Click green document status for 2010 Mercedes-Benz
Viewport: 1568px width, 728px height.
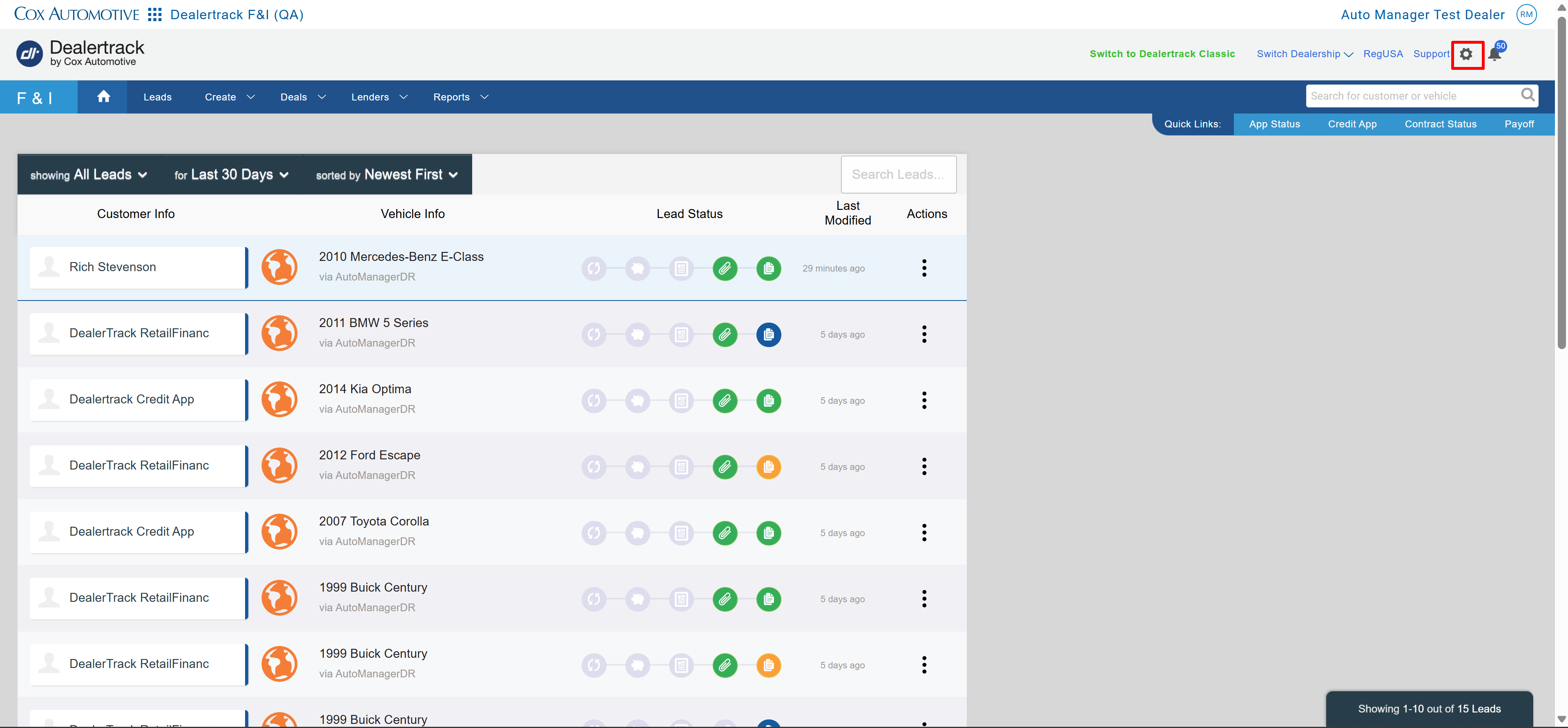[x=769, y=268]
